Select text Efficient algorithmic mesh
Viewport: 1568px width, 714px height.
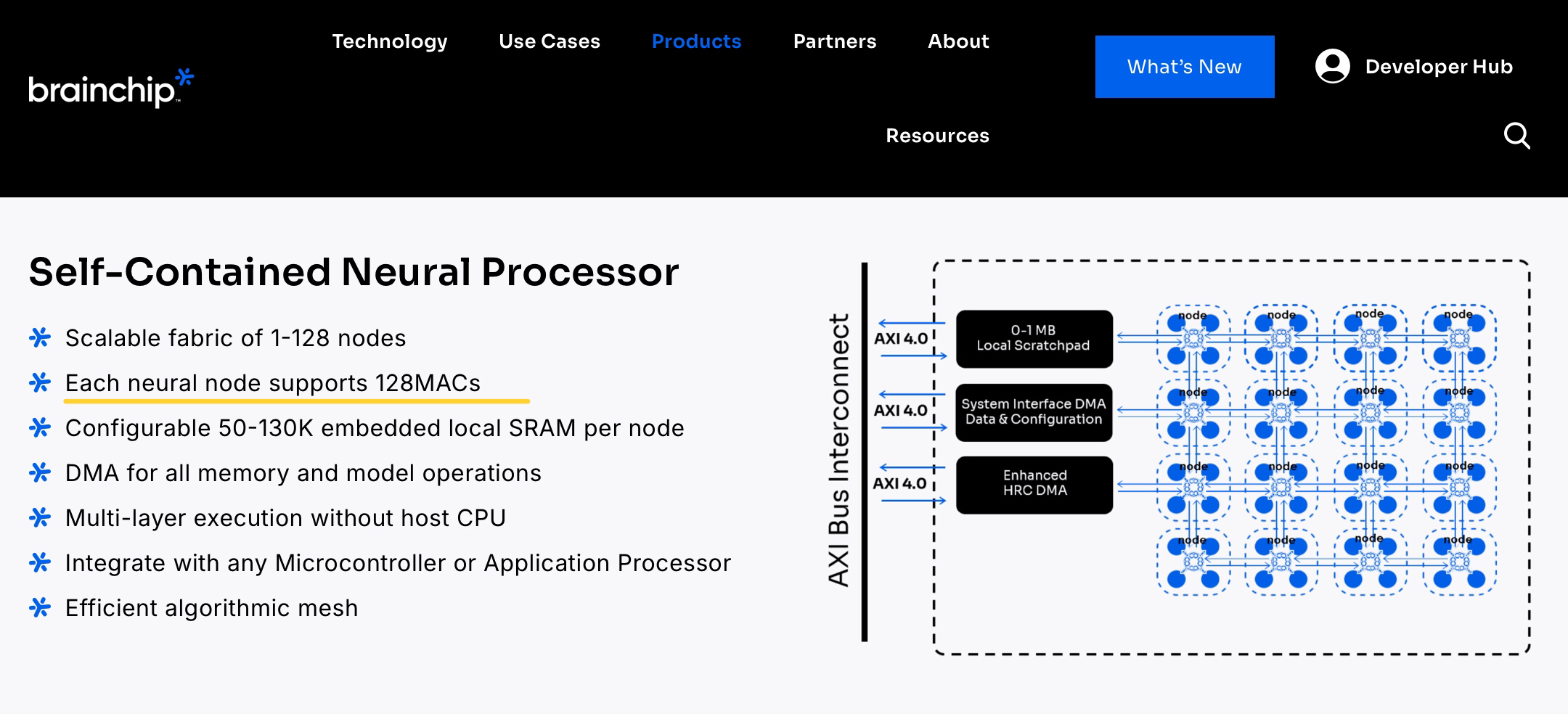click(x=211, y=608)
